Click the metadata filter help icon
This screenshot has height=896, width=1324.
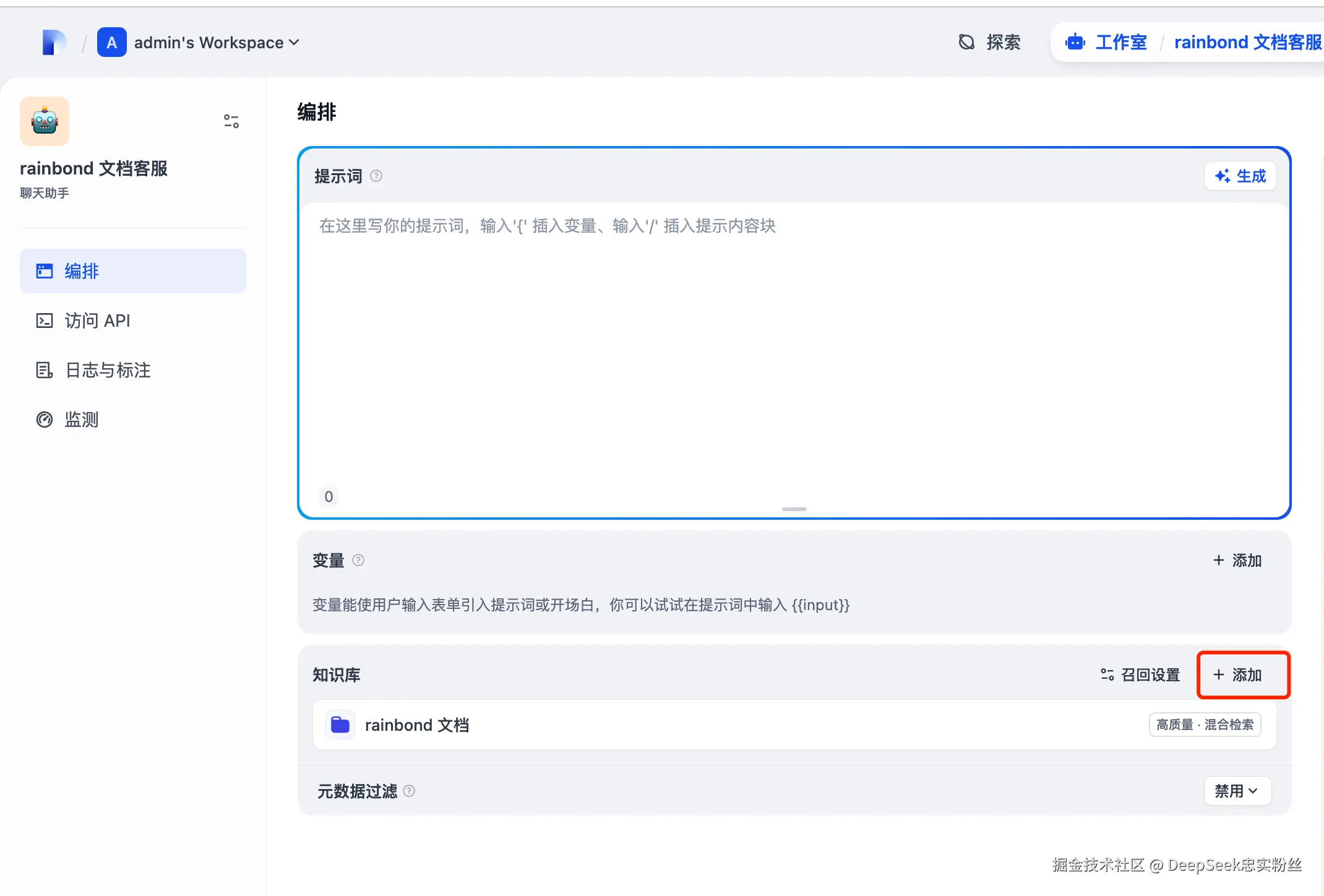(x=409, y=791)
